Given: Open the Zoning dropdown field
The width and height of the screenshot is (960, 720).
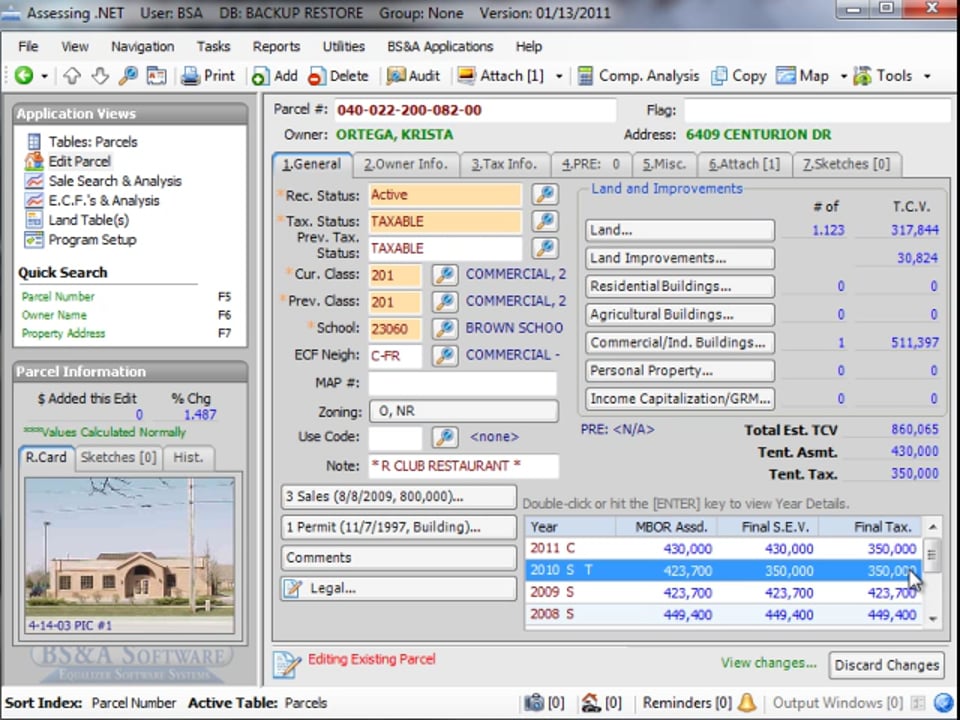Looking at the screenshot, I should (463, 411).
